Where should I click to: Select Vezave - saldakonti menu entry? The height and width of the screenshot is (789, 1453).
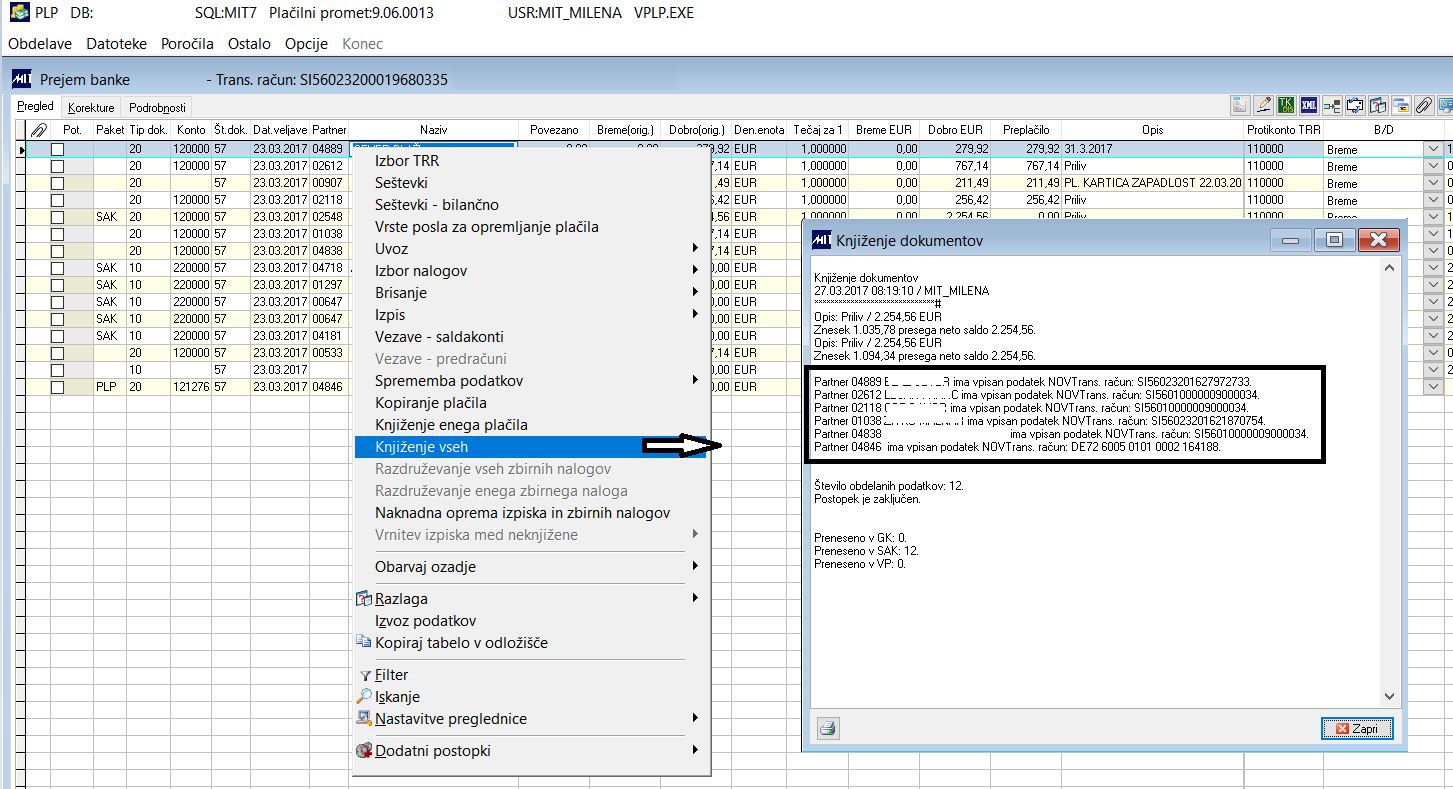pyautogui.click(x=532, y=336)
